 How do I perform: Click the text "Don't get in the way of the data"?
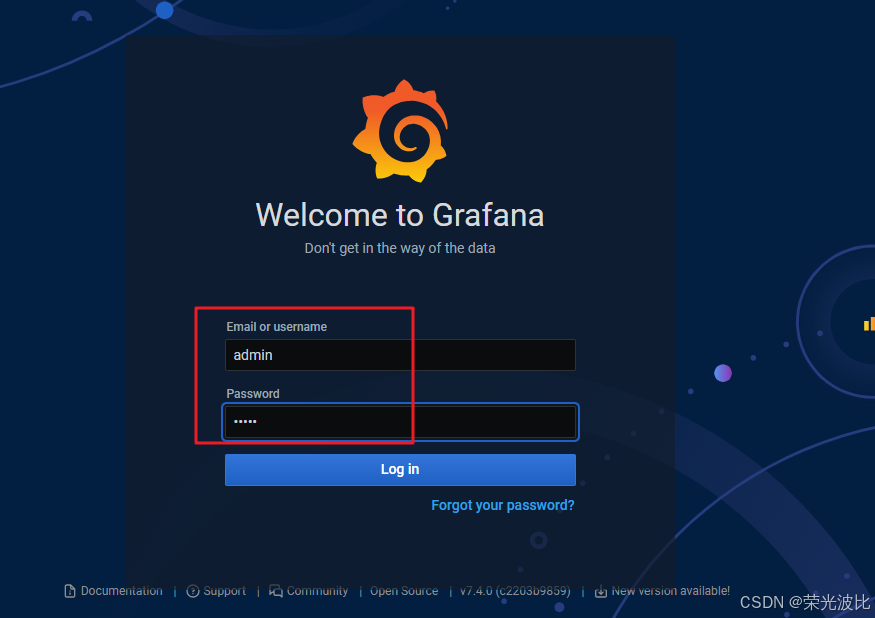pyautogui.click(x=400, y=248)
